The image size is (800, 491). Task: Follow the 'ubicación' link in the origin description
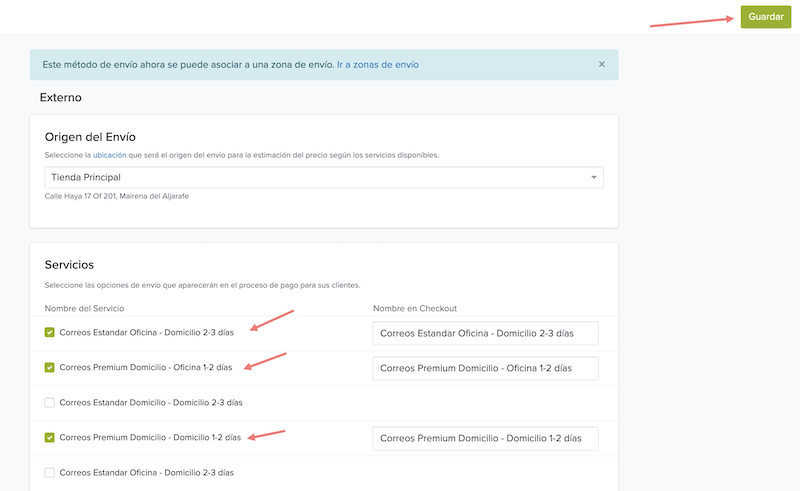[x=109, y=155]
